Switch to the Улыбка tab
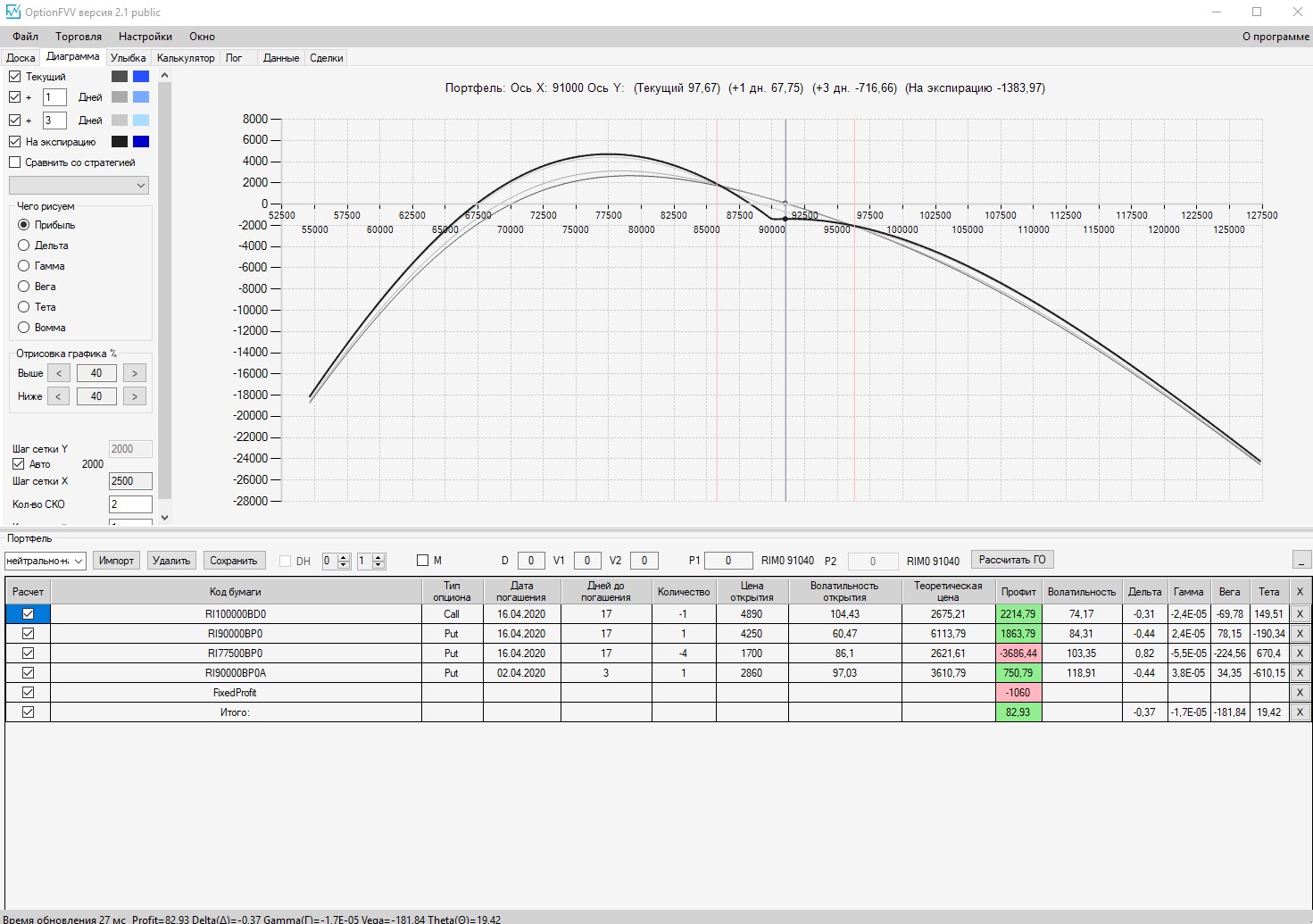This screenshot has width=1313, height=924. 129,58
